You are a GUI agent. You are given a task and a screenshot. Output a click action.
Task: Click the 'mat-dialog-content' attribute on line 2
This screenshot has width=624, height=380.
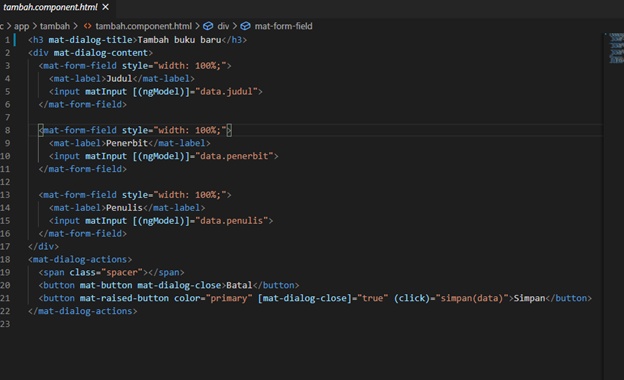tap(101, 53)
